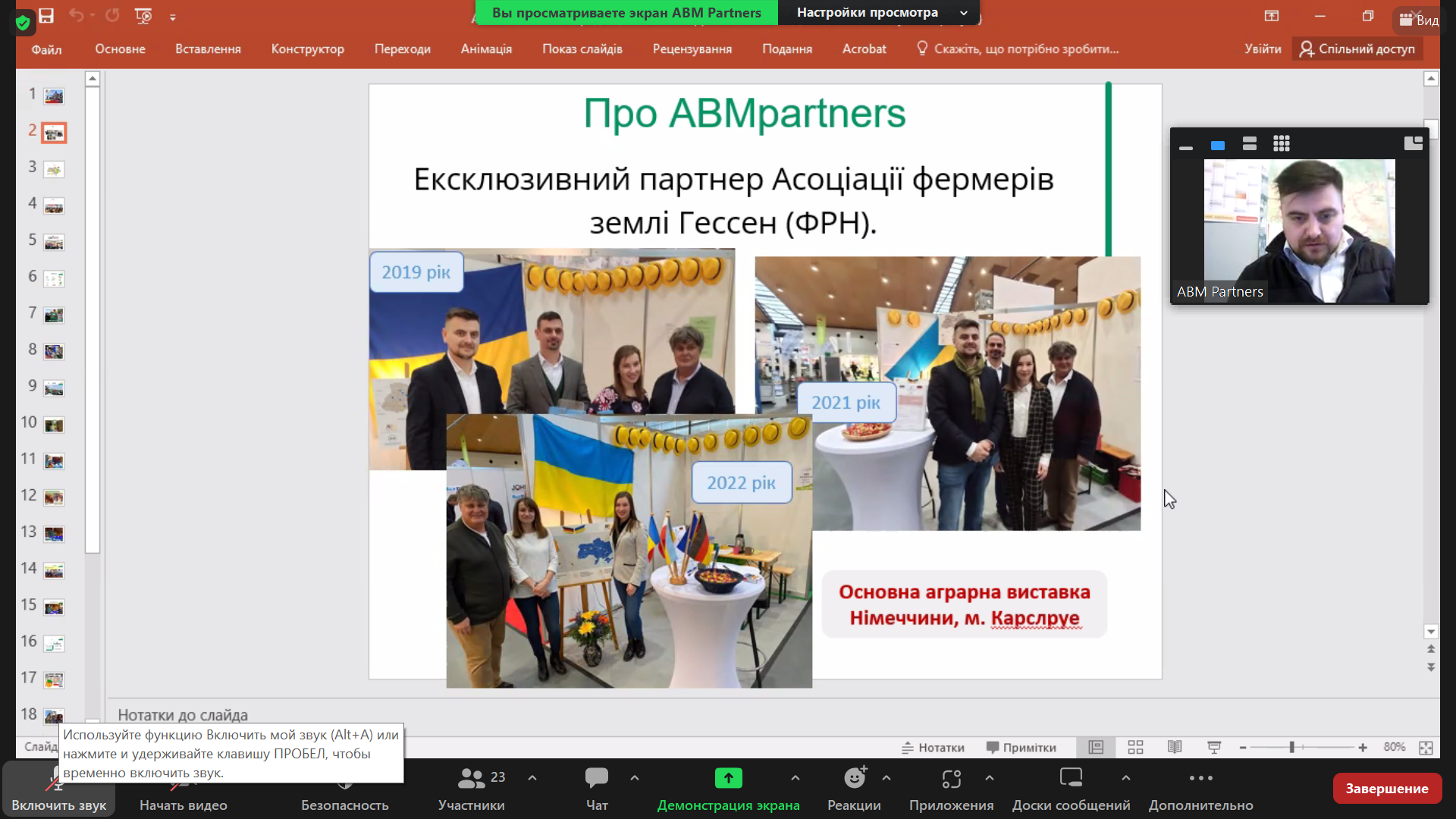Toggle the Нотатки notes pane button

934,748
